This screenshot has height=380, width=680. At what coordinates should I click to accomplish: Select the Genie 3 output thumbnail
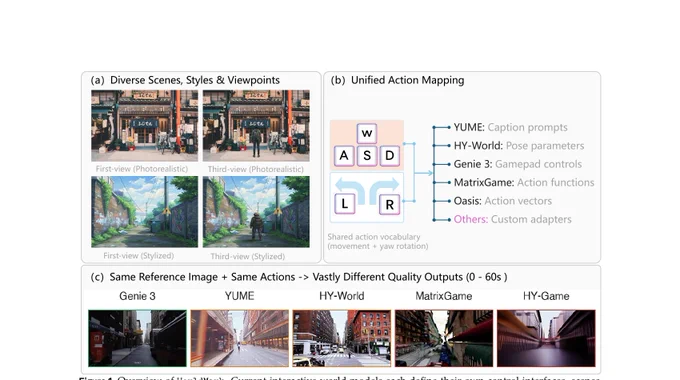point(137,338)
